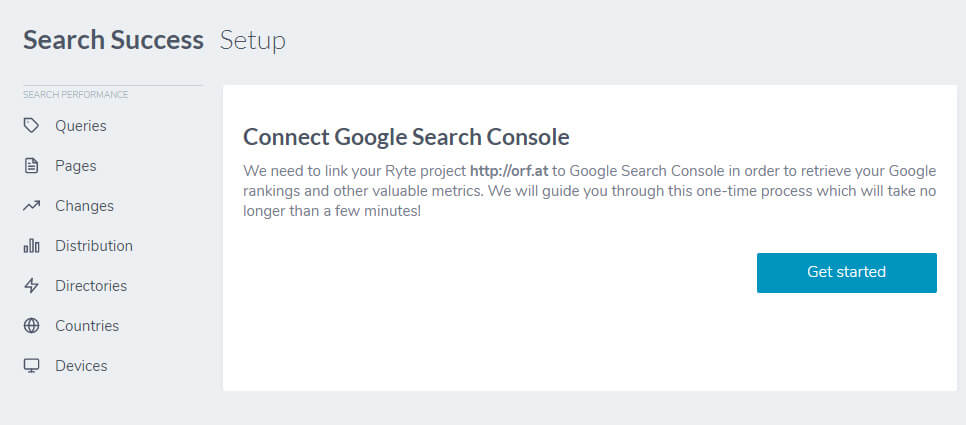Open the Queries menu item
This screenshot has height=425, width=966.
point(81,126)
